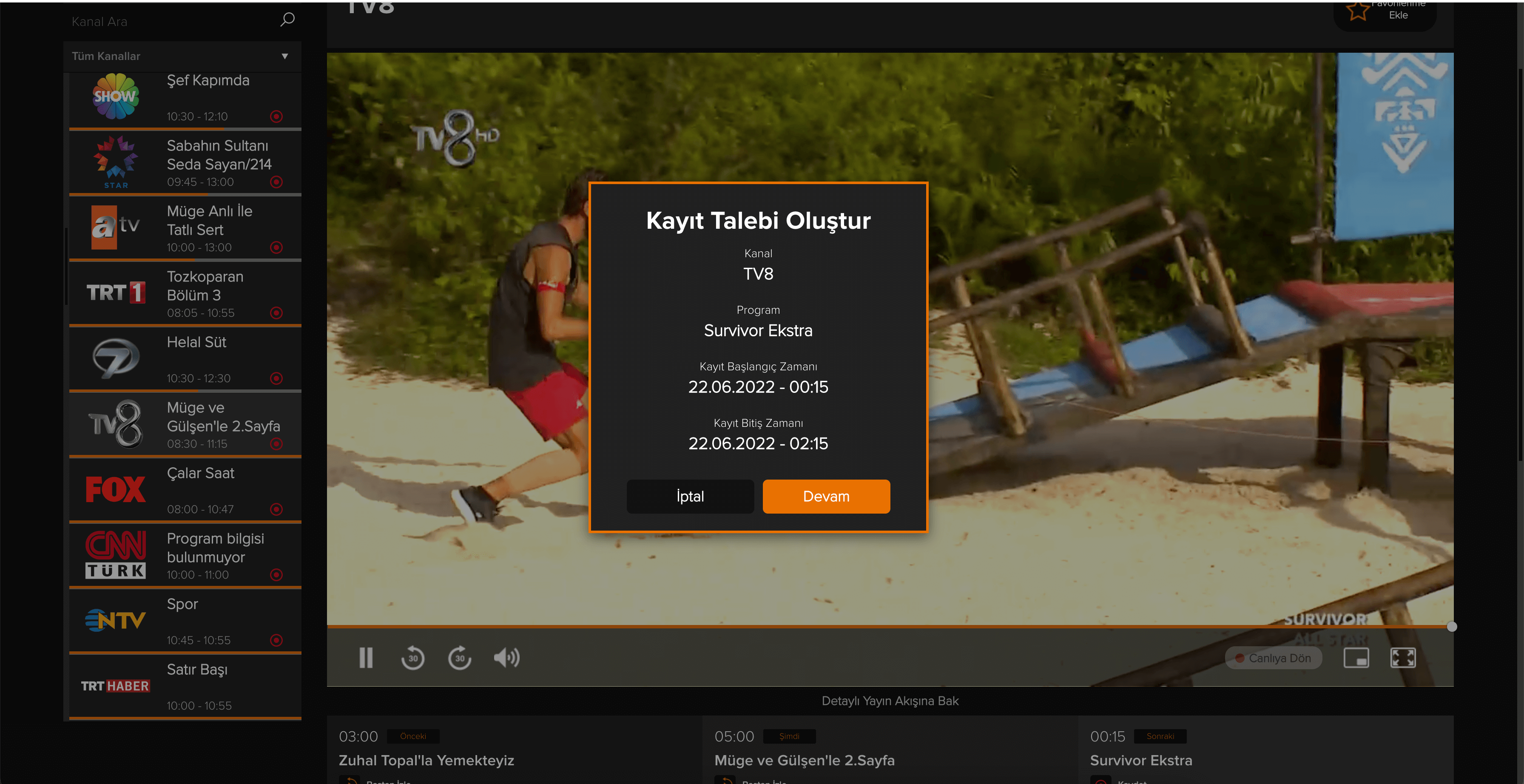
Task: Mute the player volume
Action: pyautogui.click(x=506, y=657)
